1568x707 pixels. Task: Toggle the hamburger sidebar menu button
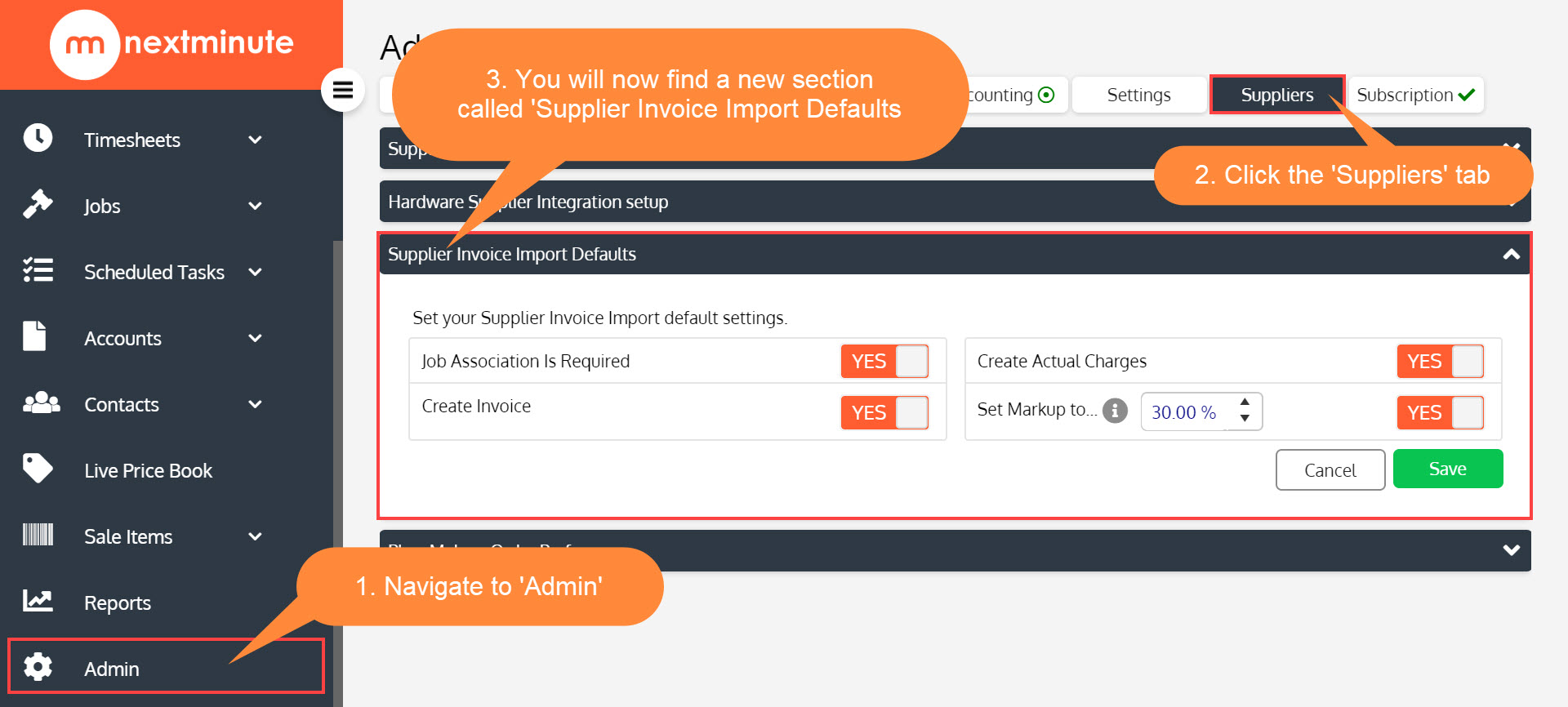[343, 90]
